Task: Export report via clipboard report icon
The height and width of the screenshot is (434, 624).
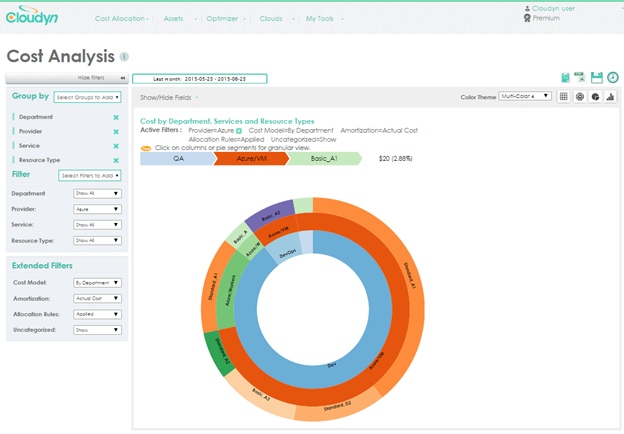Action: click(x=565, y=78)
